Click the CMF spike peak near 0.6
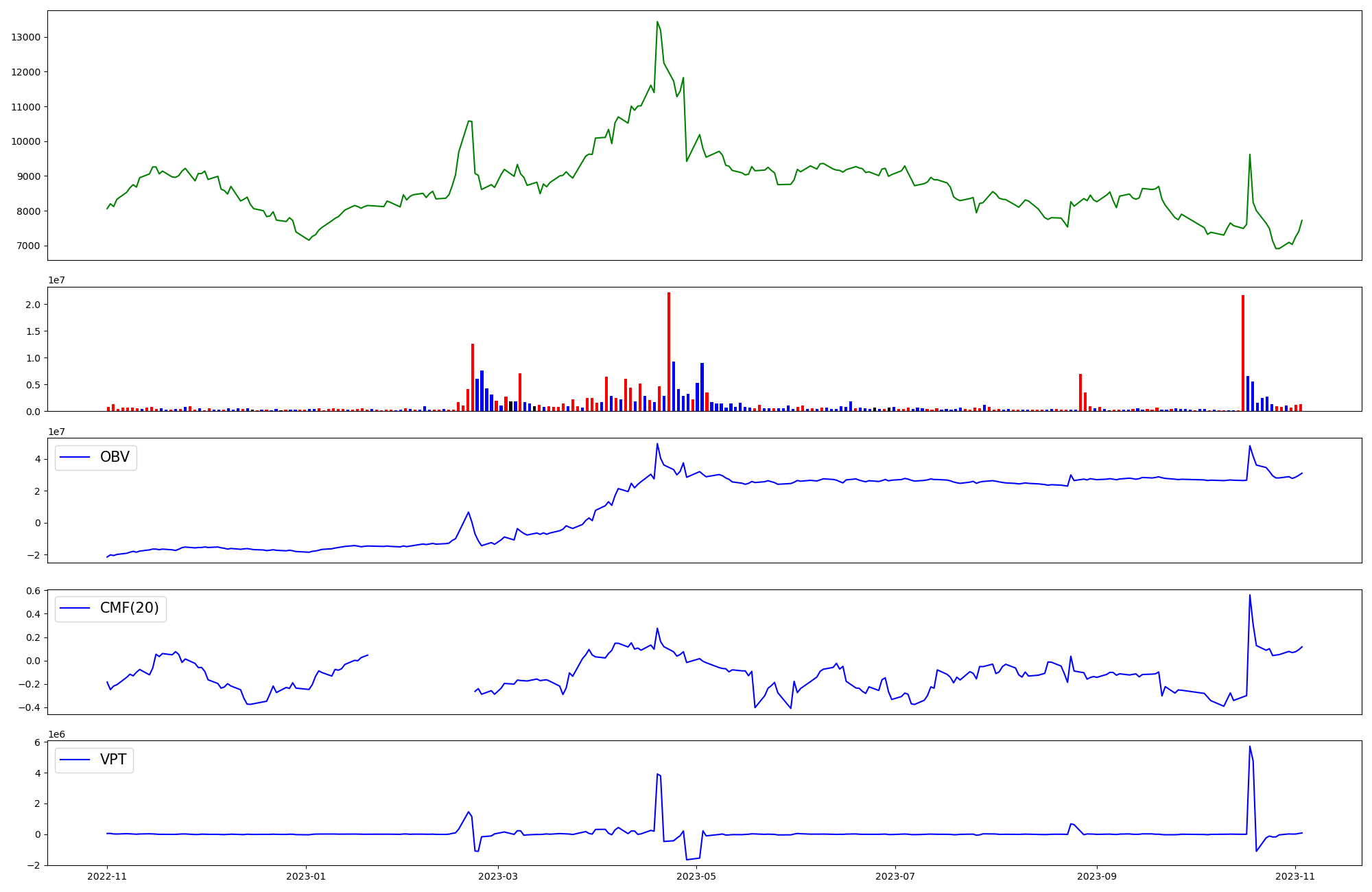 [1249, 596]
